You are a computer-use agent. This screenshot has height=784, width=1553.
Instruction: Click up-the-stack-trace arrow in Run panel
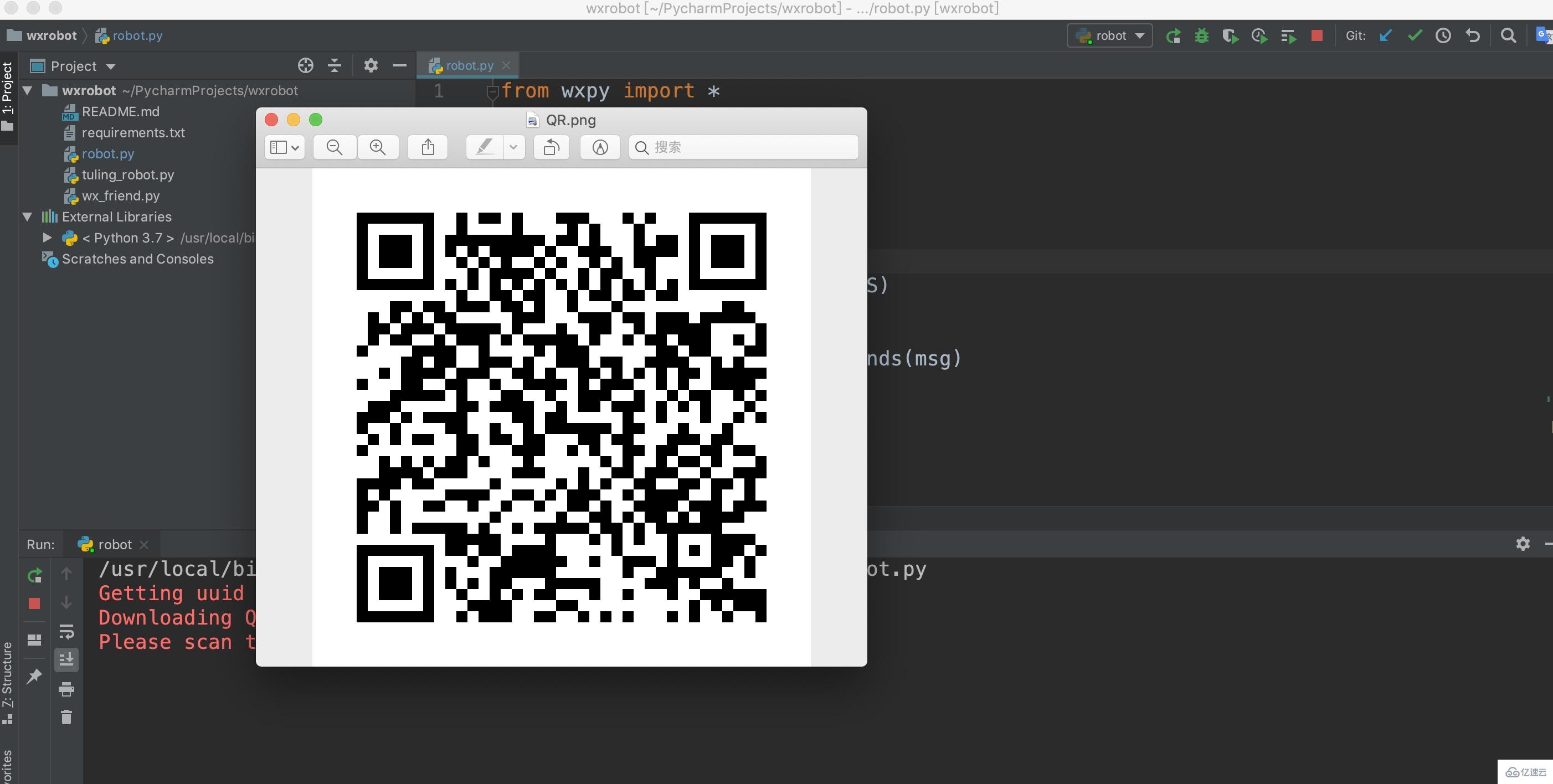click(x=66, y=574)
